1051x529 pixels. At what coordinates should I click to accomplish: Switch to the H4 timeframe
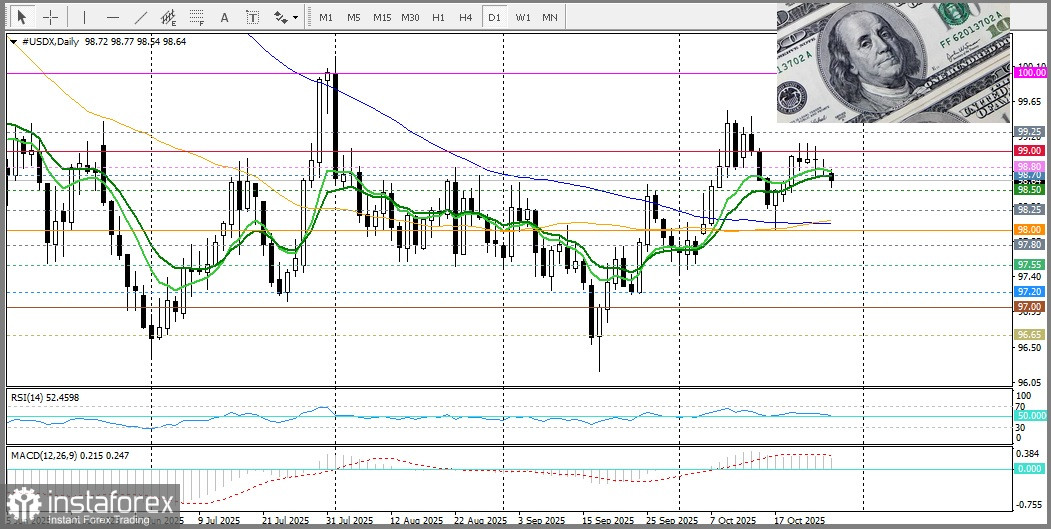click(x=465, y=17)
